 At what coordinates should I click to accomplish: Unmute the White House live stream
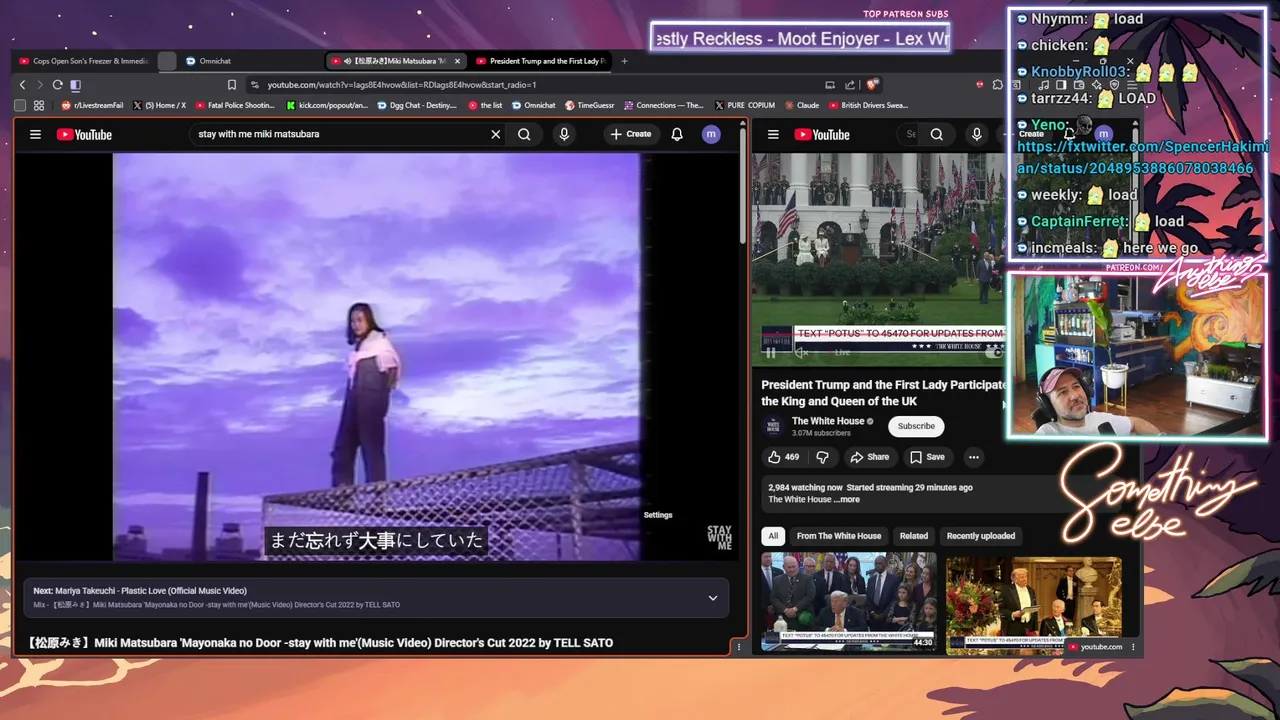tap(801, 352)
